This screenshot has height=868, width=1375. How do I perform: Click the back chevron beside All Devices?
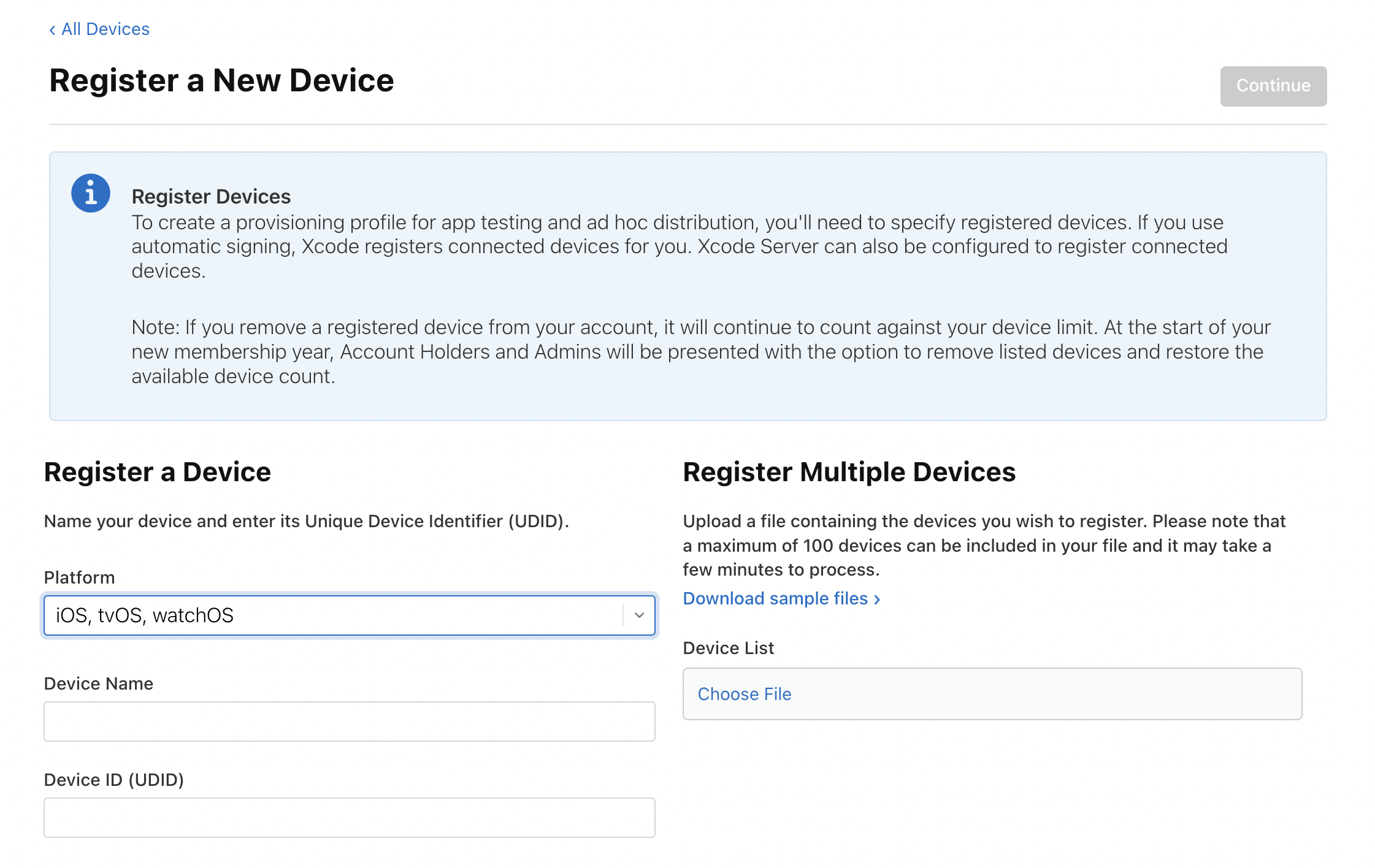click(53, 29)
